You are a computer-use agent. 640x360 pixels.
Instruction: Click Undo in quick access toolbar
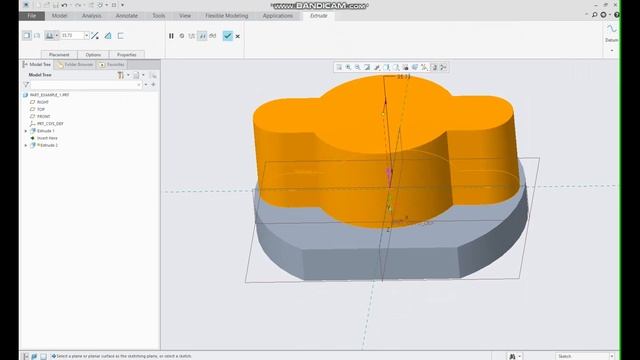64,5
